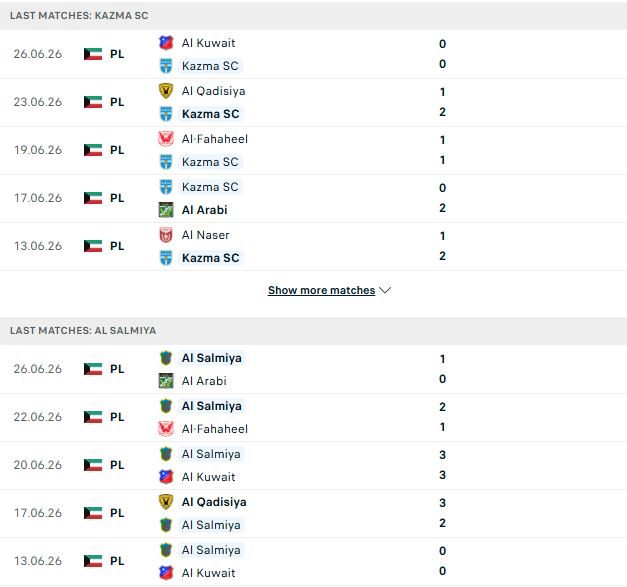The width and height of the screenshot is (627, 587).
Task: Click Al Arabi crest in 17.06.26 Kazma match
Action: pos(166,210)
